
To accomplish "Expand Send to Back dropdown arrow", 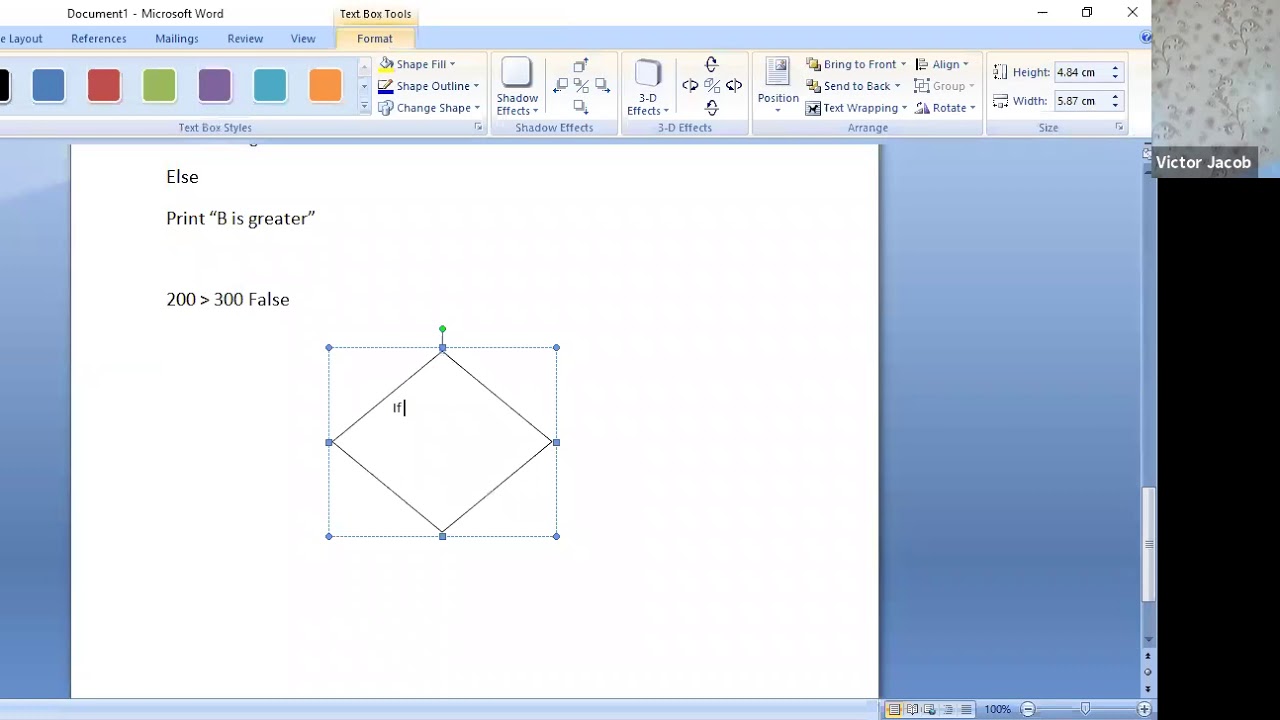I will tap(898, 86).
